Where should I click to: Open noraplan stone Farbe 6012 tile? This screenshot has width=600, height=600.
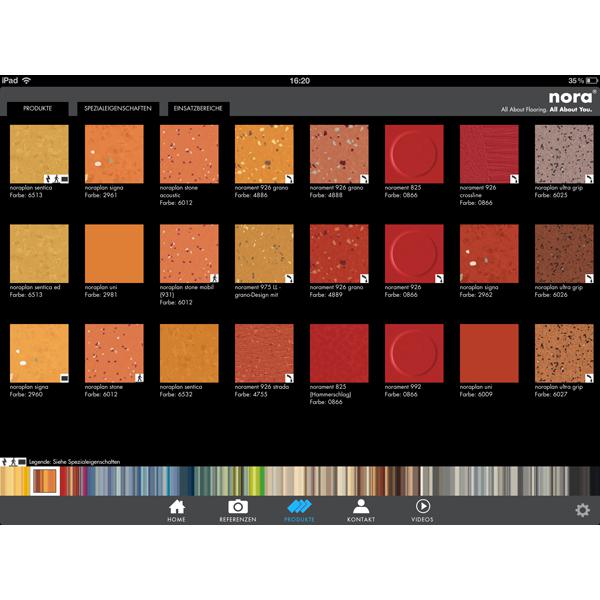click(x=114, y=354)
